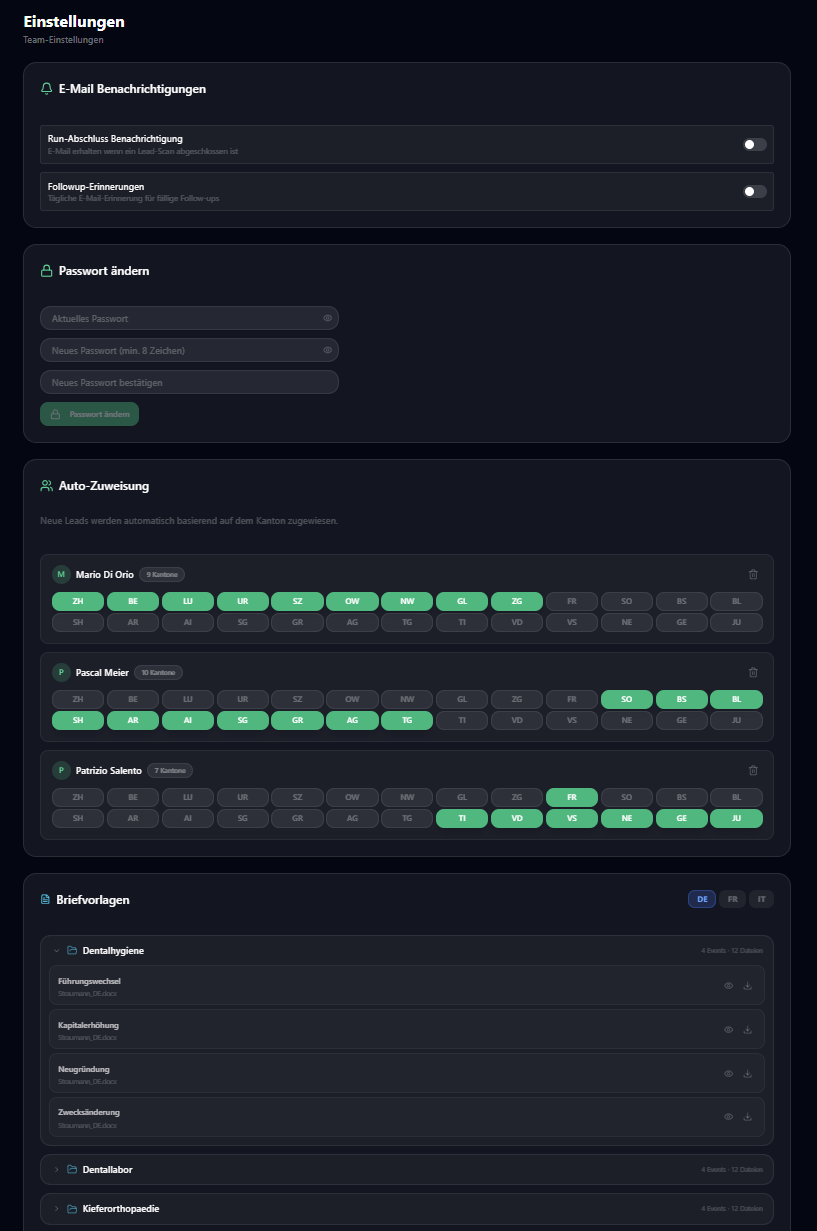Viewport: 817px width, 1231px height.
Task: Click the 9 Kantone badge beside Mario Di Orio
Action: pyautogui.click(x=162, y=575)
